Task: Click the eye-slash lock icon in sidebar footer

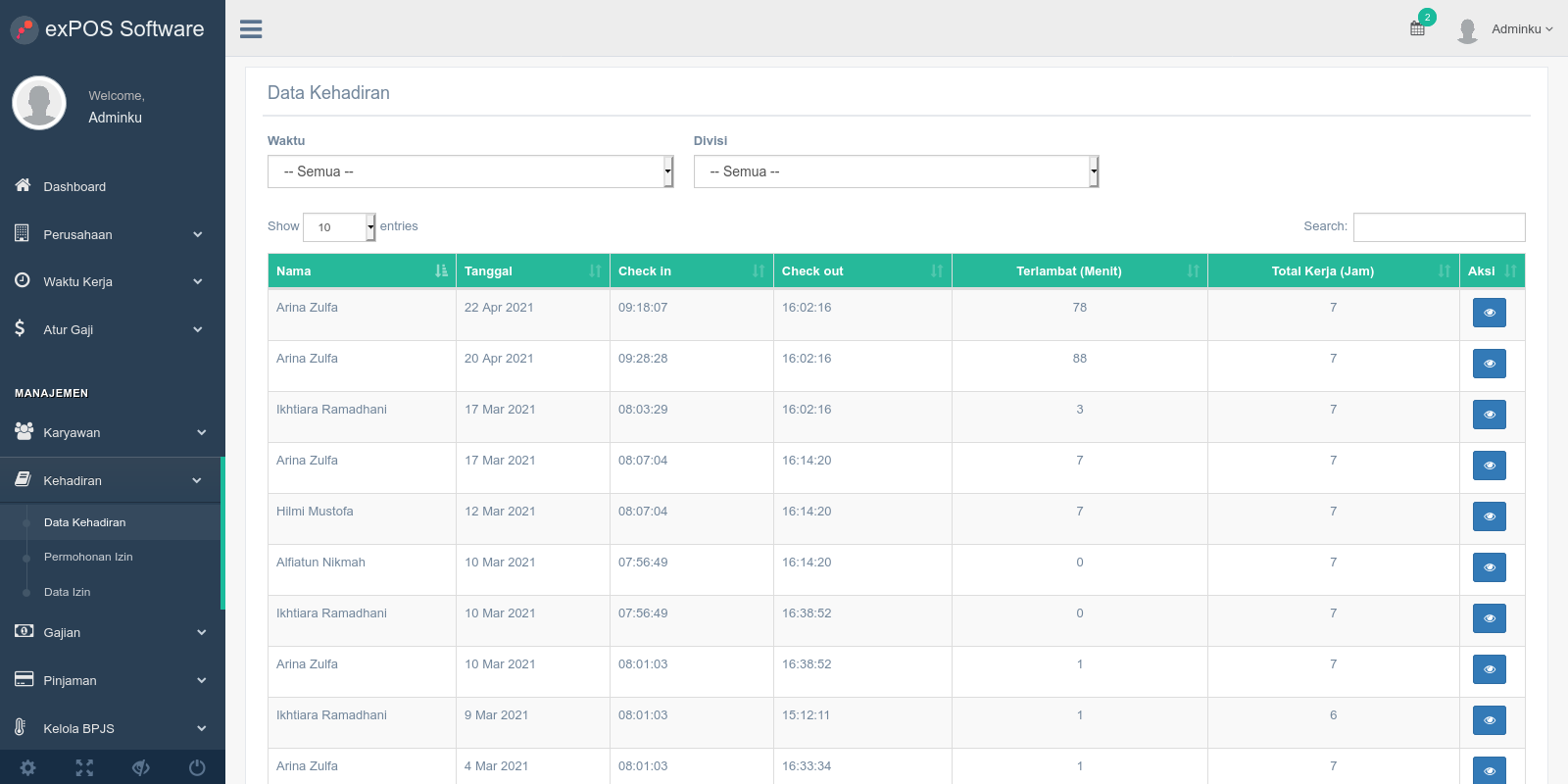Action: pos(141,767)
